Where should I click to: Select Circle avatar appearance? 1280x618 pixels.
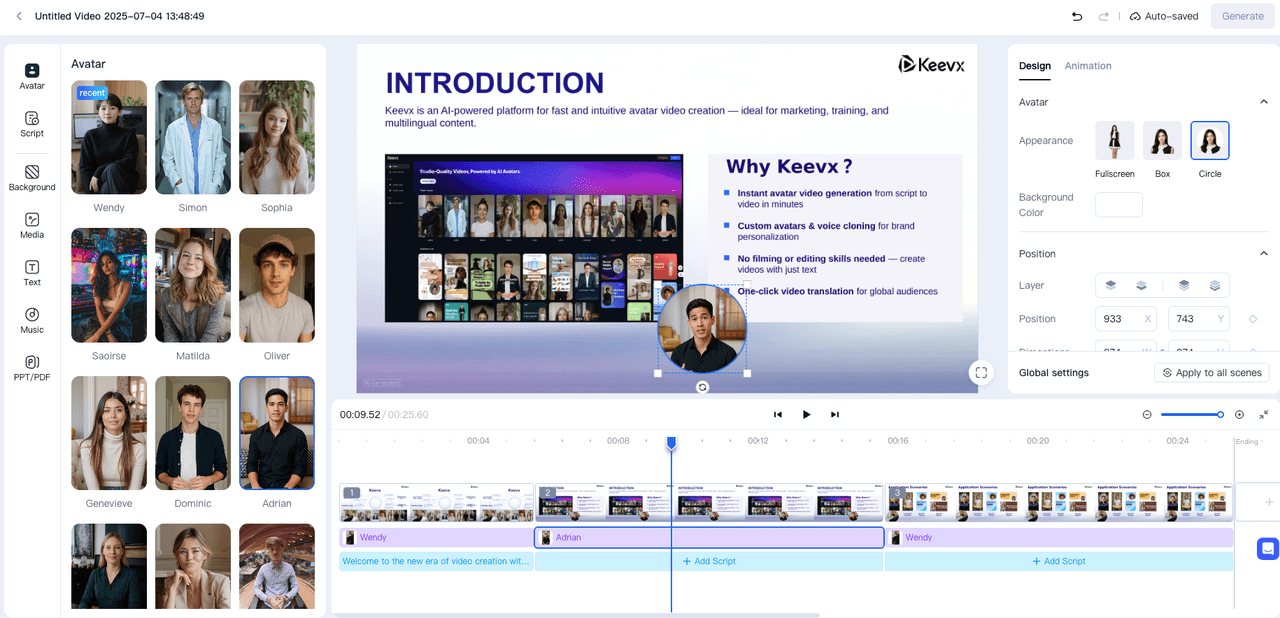1210,141
